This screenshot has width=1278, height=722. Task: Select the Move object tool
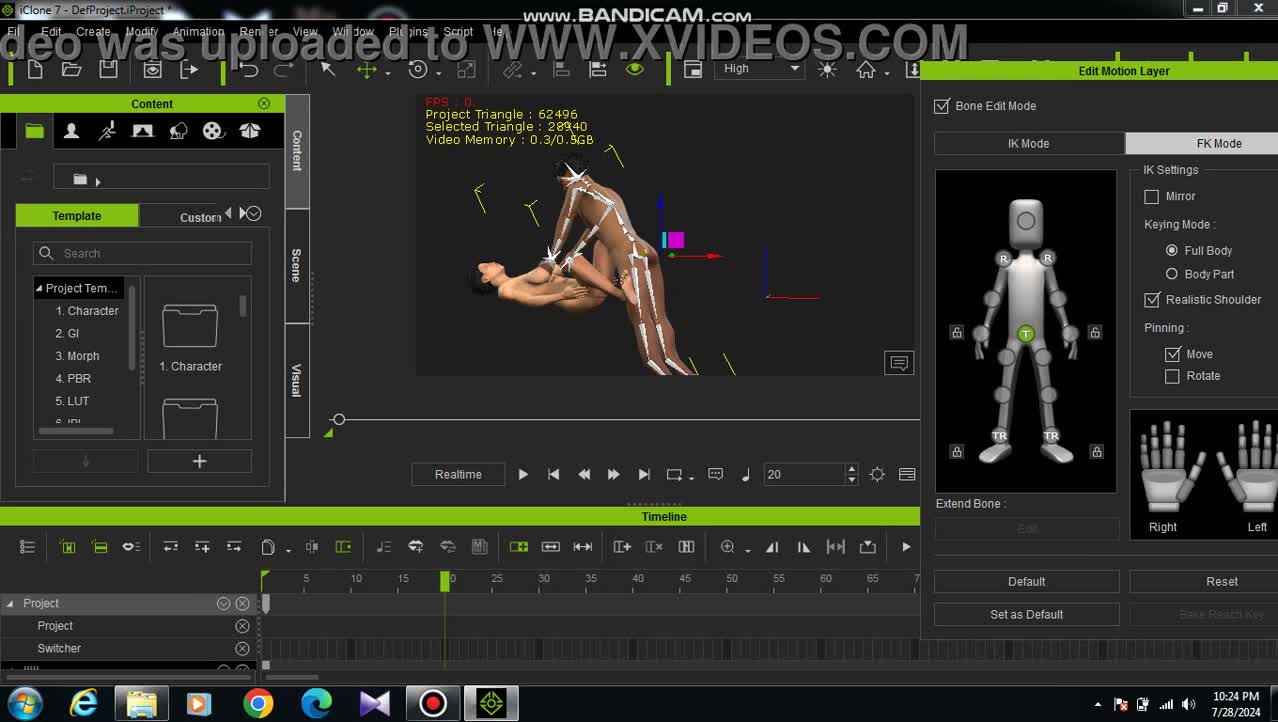click(x=366, y=69)
